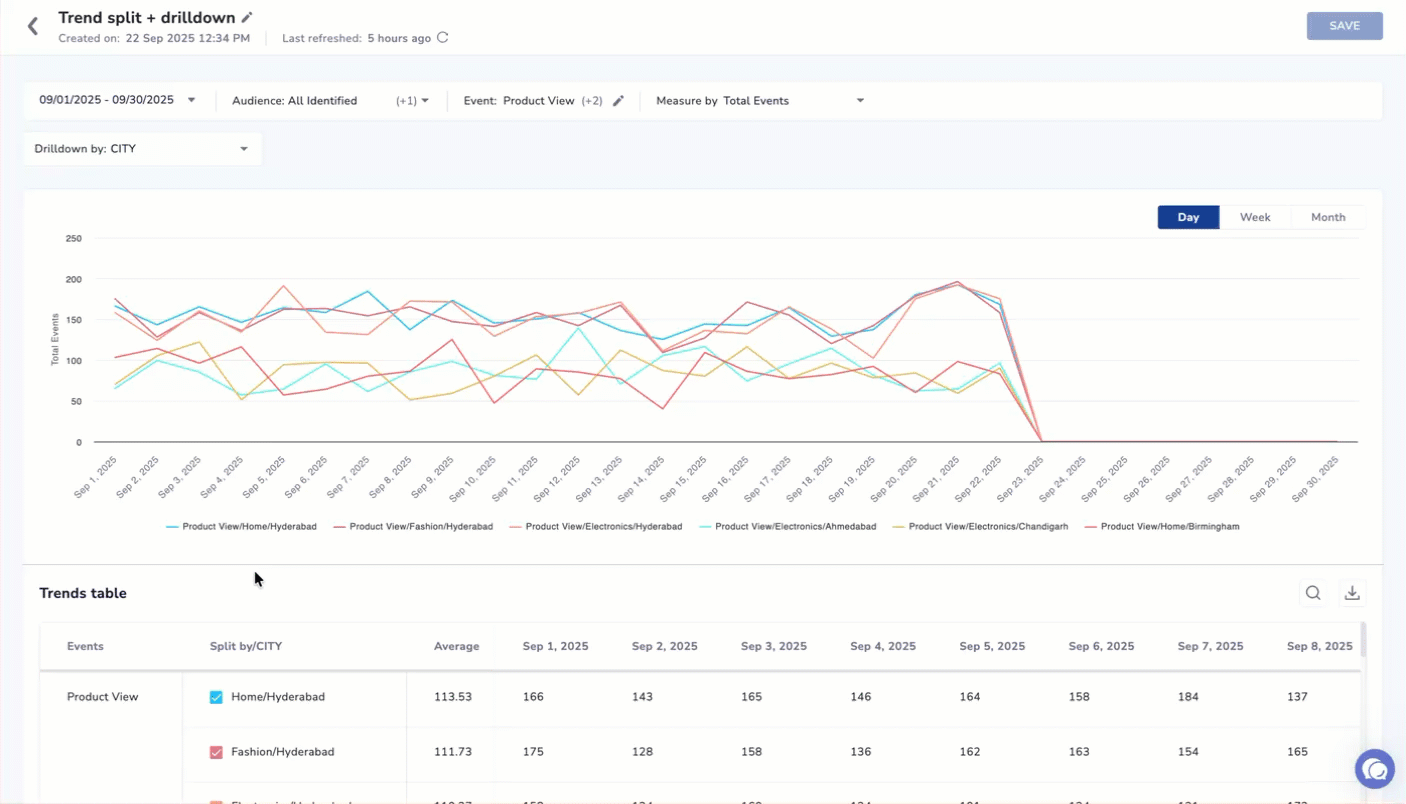
Task: Uncheck the Home/Hyderabad checkbox
Action: (x=216, y=697)
